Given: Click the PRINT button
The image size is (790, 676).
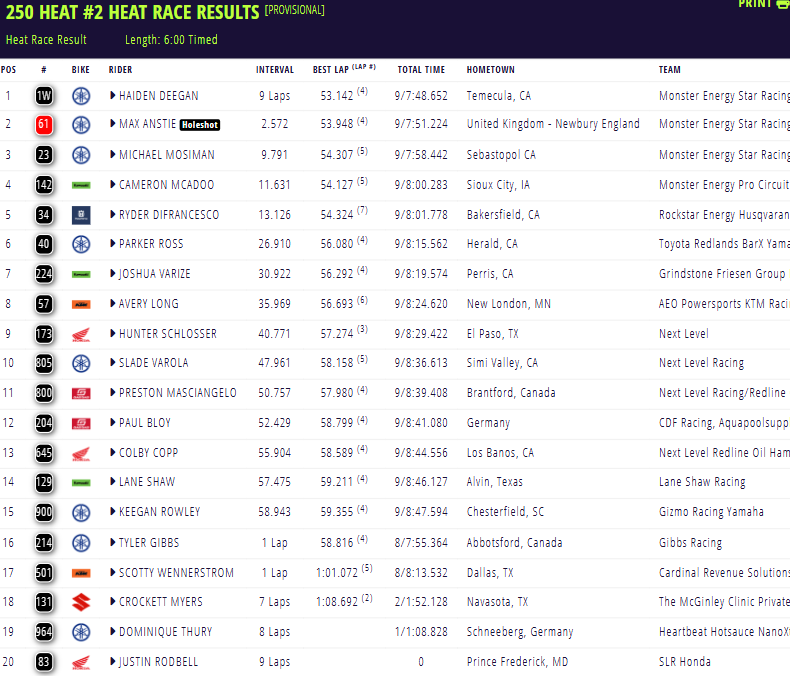Looking at the screenshot, I should click(x=763, y=4).
